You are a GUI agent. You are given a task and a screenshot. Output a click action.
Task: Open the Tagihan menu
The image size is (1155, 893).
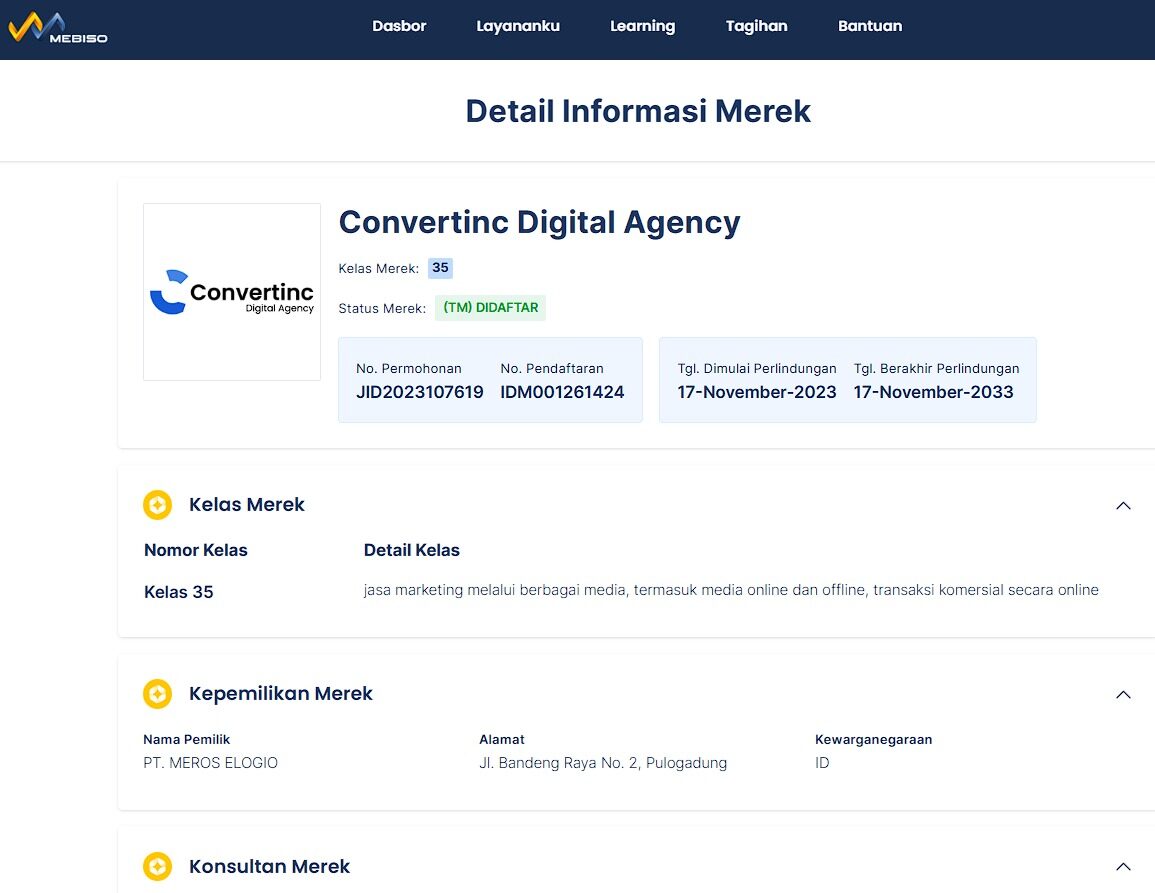click(756, 26)
